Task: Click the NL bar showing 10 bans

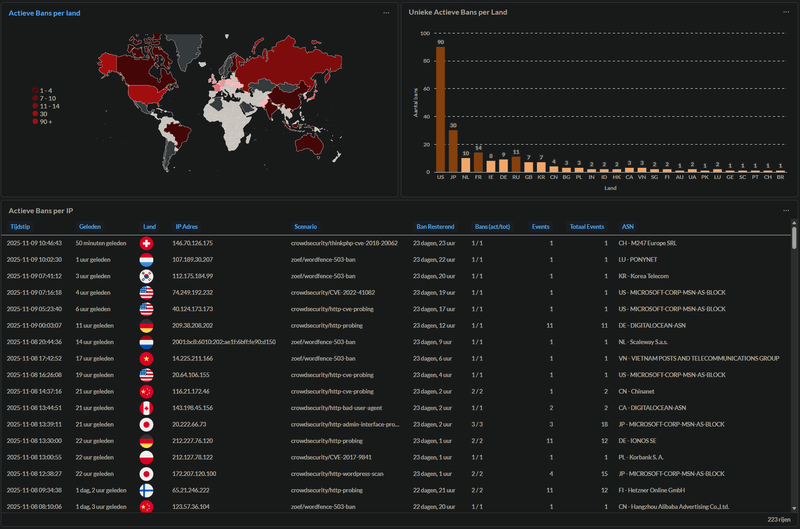Action: pos(465,165)
